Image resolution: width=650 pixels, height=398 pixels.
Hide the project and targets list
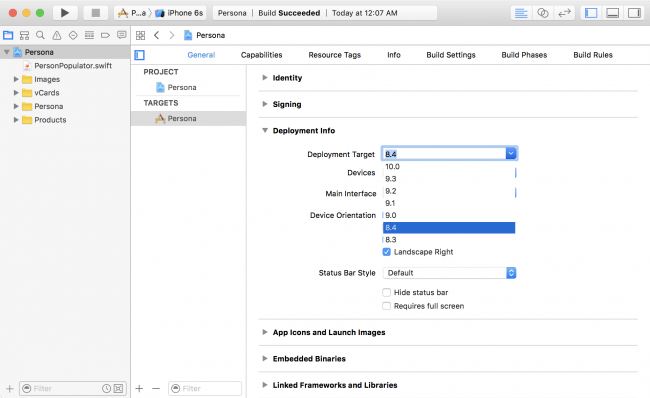140,55
